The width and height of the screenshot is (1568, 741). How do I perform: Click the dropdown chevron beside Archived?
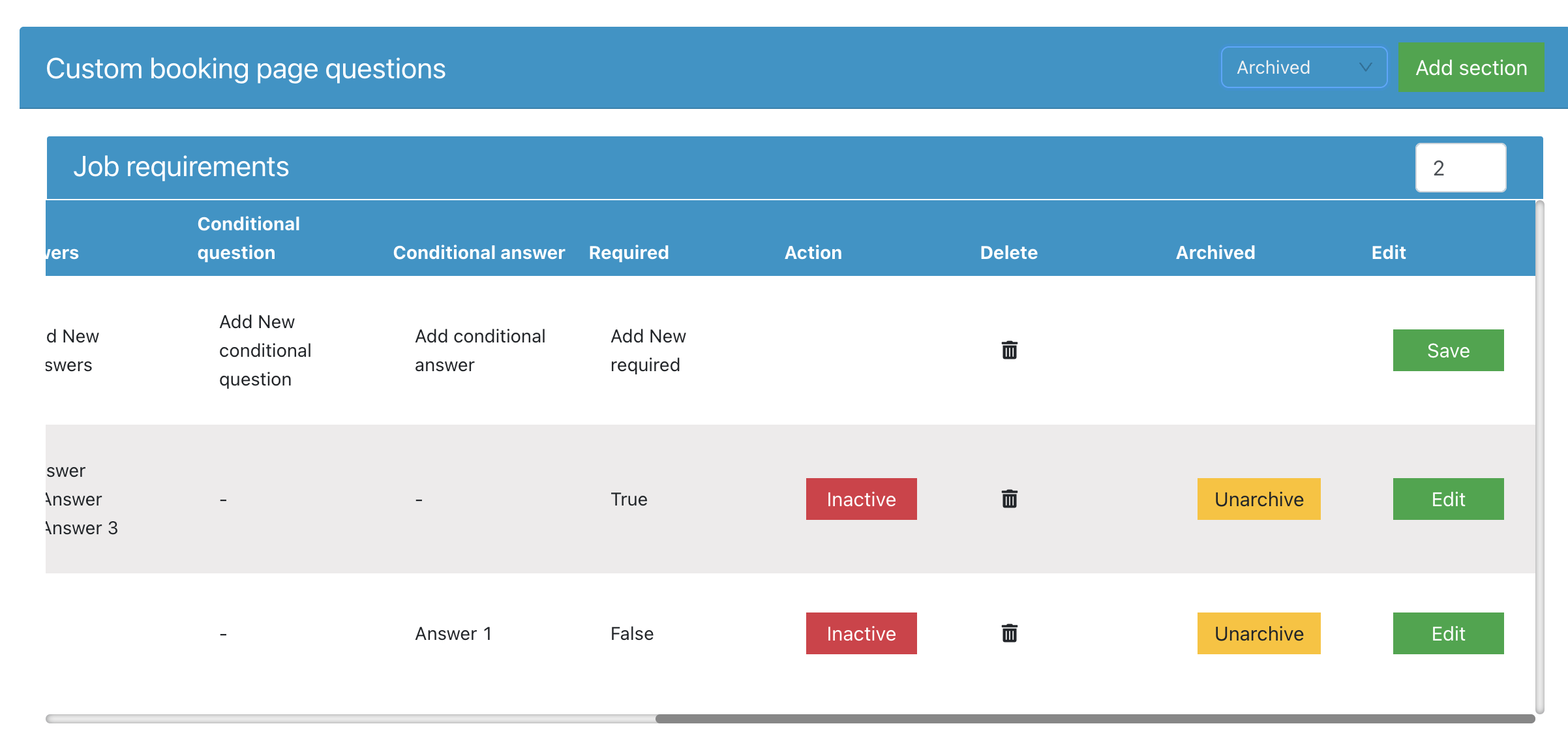click(x=1365, y=67)
